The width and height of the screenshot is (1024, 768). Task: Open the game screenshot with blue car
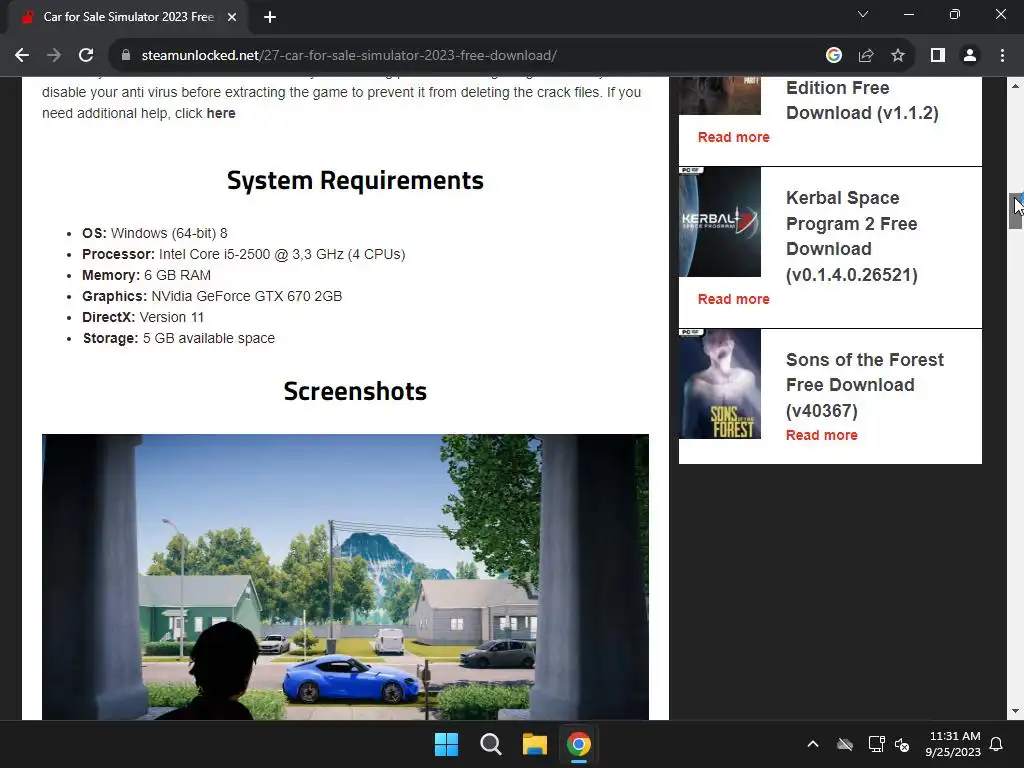(x=345, y=577)
